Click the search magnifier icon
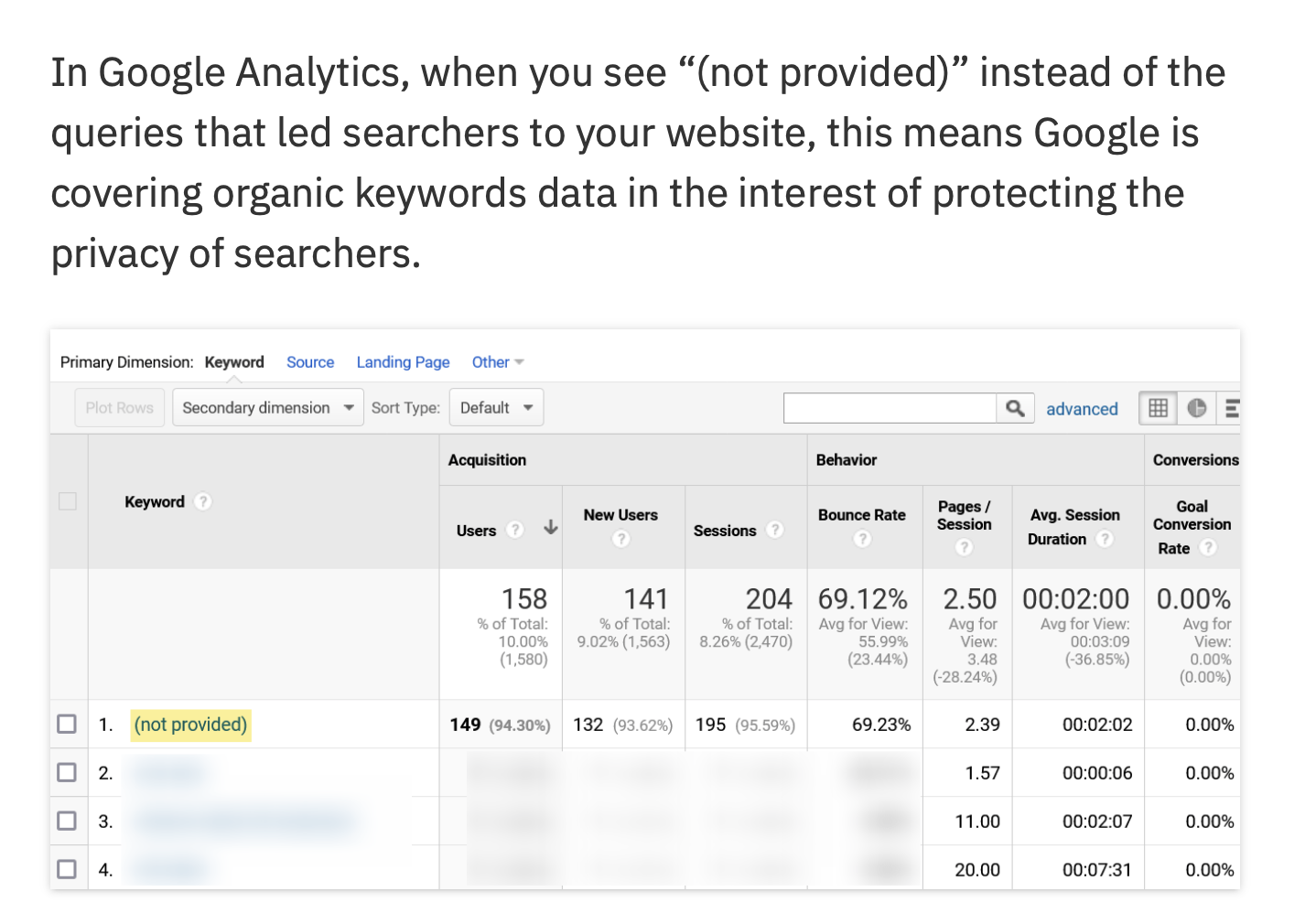The height and width of the screenshot is (924, 1316). point(1014,408)
